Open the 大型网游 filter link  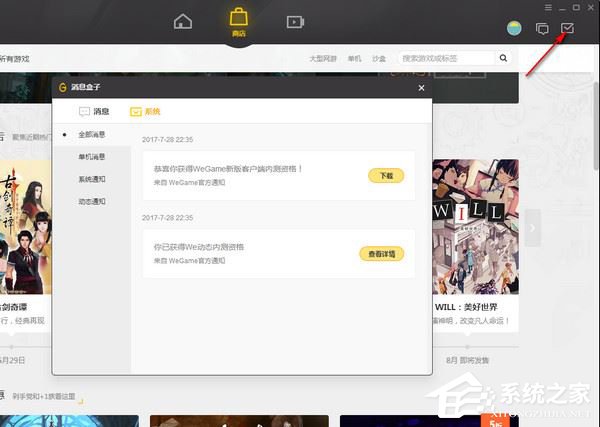point(323,59)
